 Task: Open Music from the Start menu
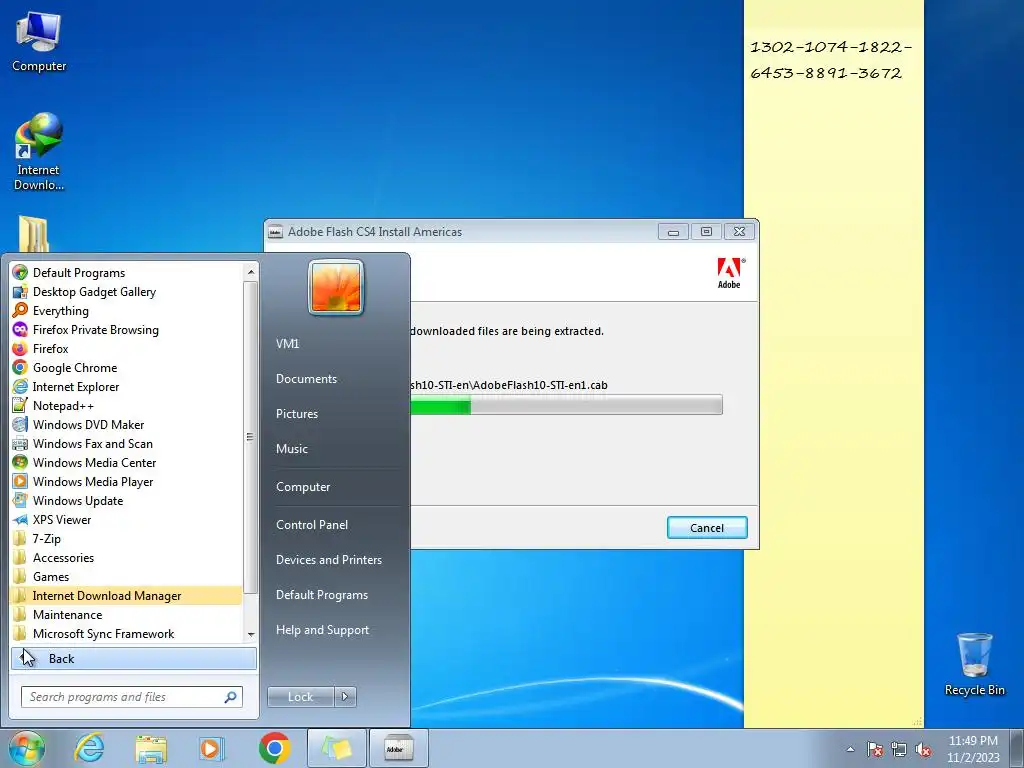(x=291, y=449)
